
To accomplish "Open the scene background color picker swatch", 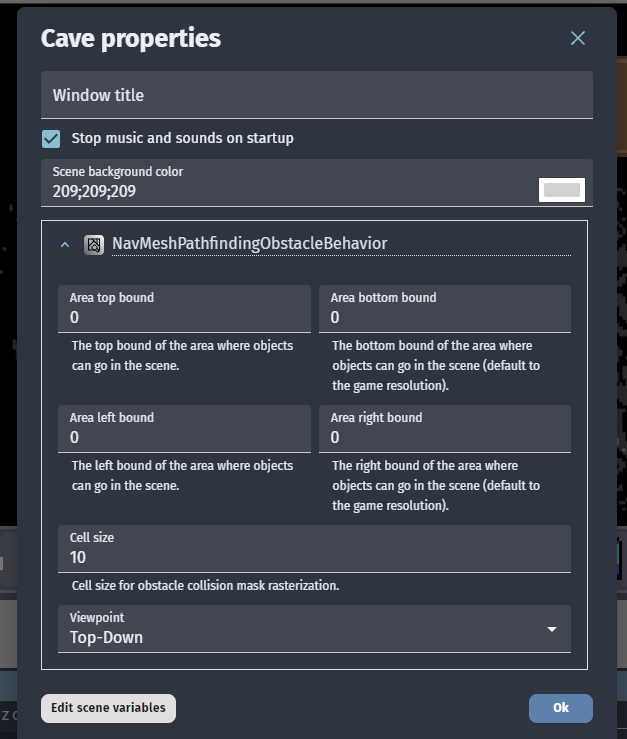I will click(x=561, y=189).
